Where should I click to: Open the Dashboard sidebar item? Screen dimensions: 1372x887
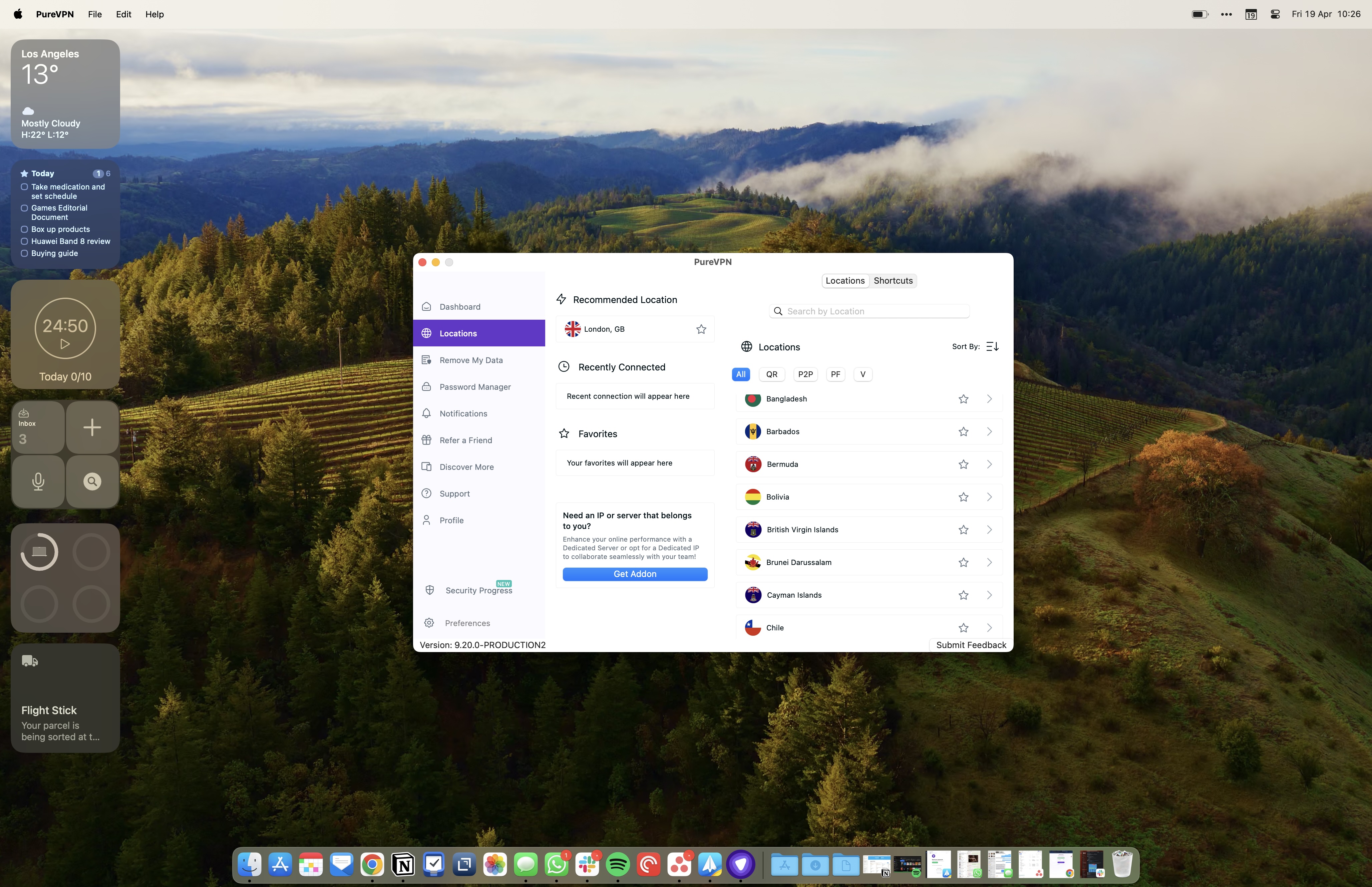click(x=459, y=306)
